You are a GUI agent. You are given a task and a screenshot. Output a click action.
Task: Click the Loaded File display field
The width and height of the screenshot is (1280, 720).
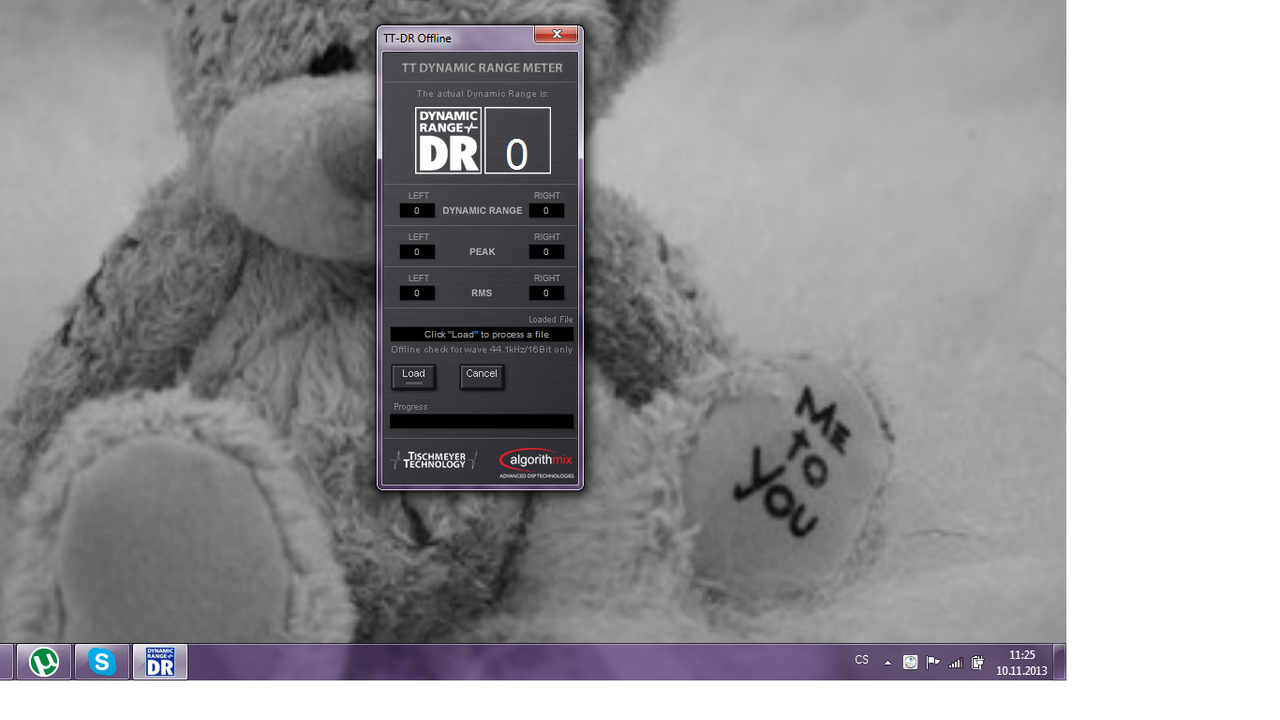482,334
